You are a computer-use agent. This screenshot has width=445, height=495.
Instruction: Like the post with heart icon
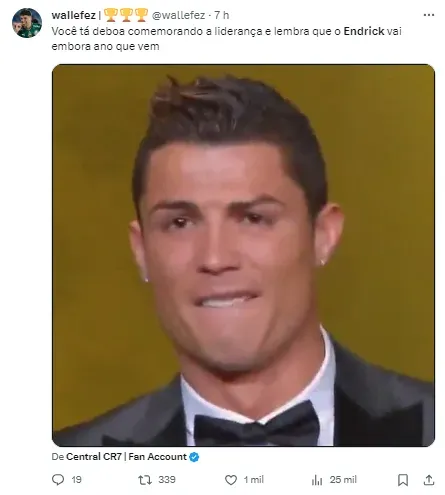coord(231,480)
